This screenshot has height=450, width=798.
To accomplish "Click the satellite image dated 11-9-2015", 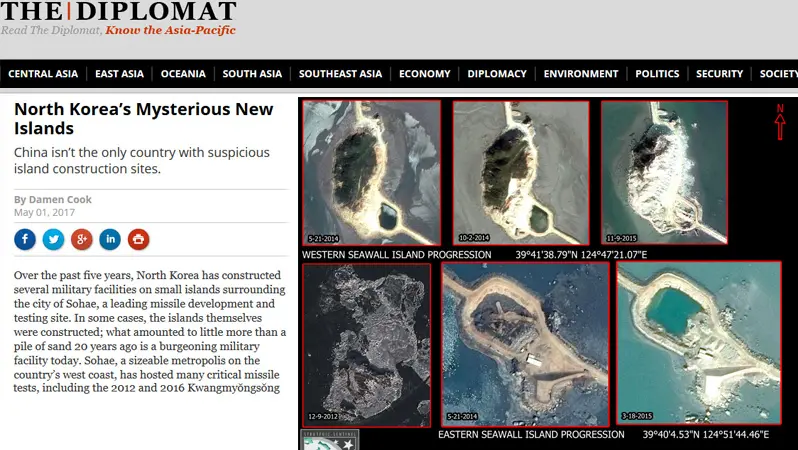I will coord(664,173).
